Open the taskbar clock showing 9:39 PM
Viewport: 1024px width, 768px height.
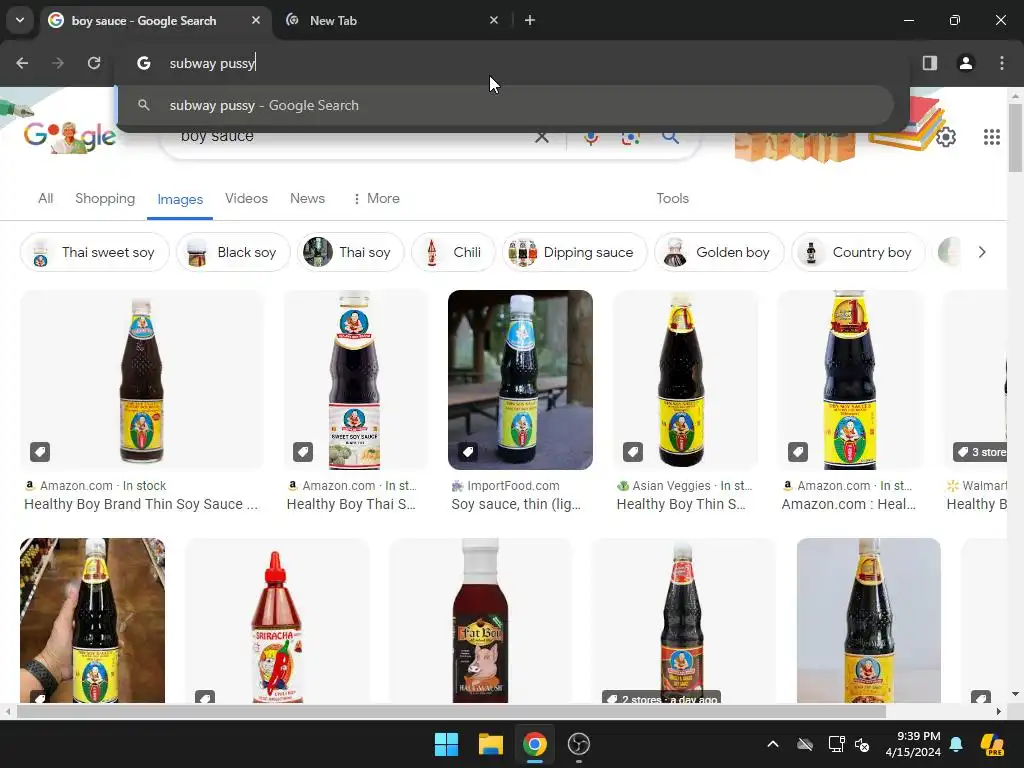pos(913,744)
